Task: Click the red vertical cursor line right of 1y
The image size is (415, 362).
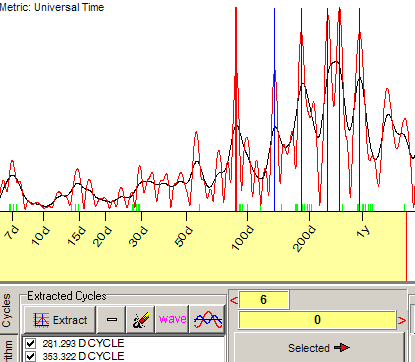Action: coord(406,246)
